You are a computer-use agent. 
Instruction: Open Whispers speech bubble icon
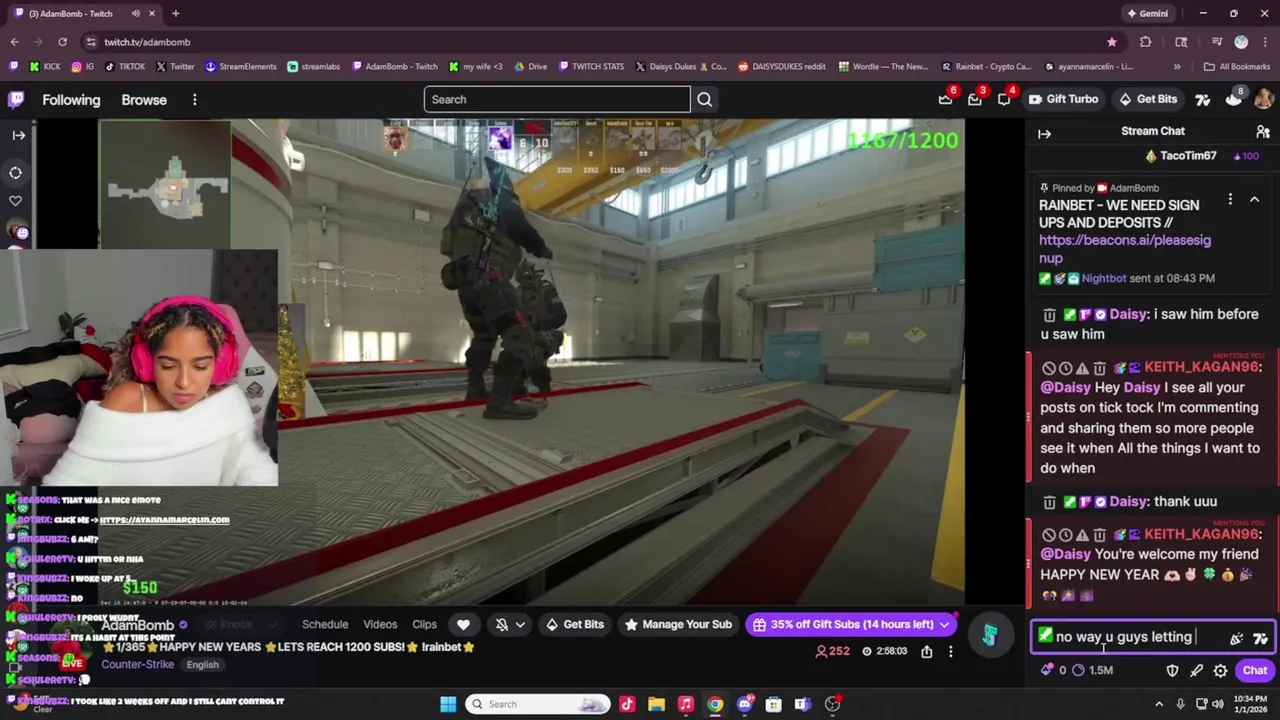[x=1003, y=99]
